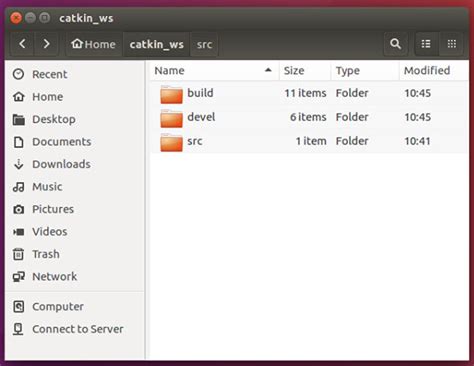
Task: Select the src folder row
Action: pyautogui.click(x=309, y=141)
